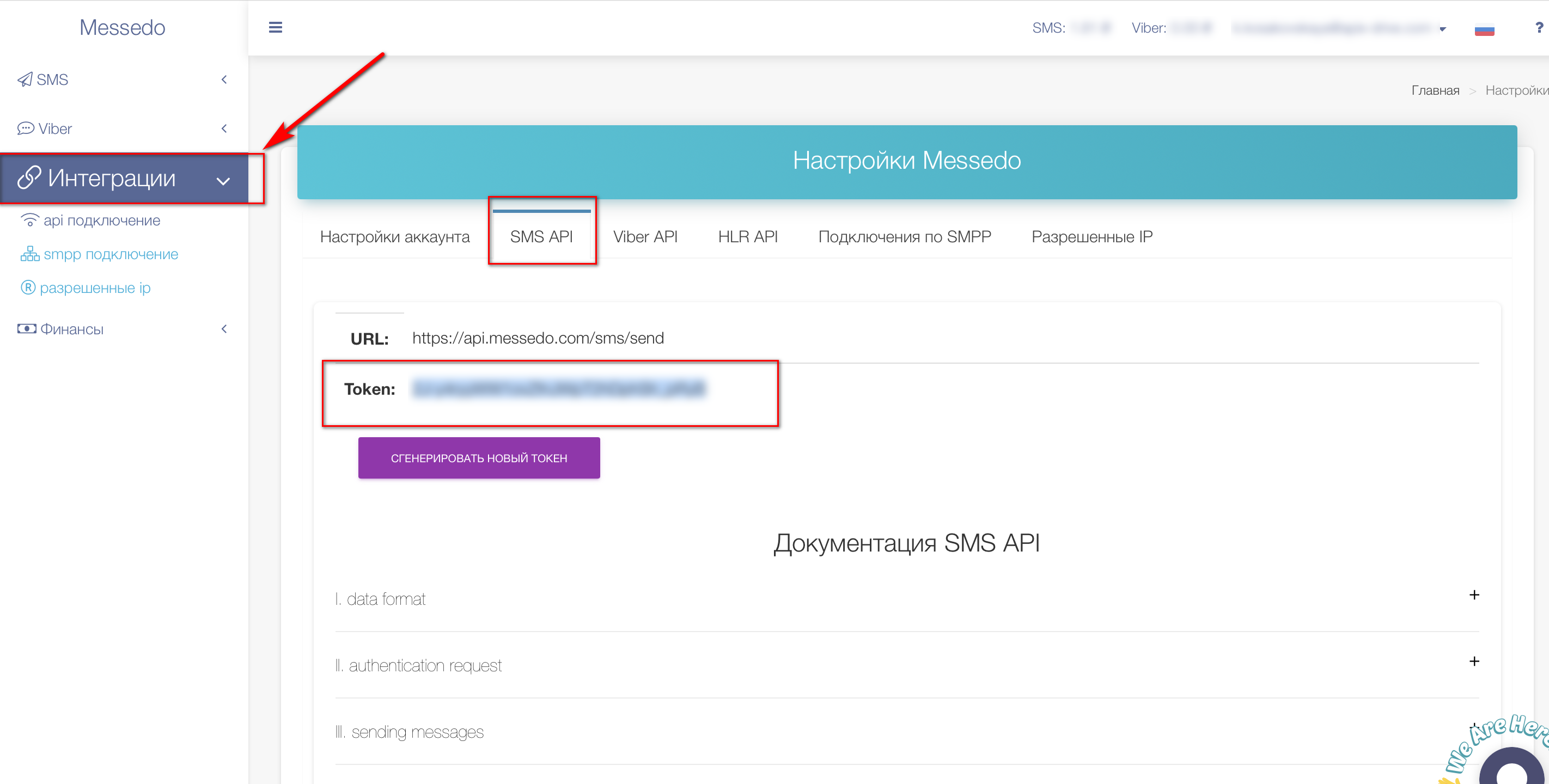
Task: Click the Messedo logo text
Action: (122, 28)
